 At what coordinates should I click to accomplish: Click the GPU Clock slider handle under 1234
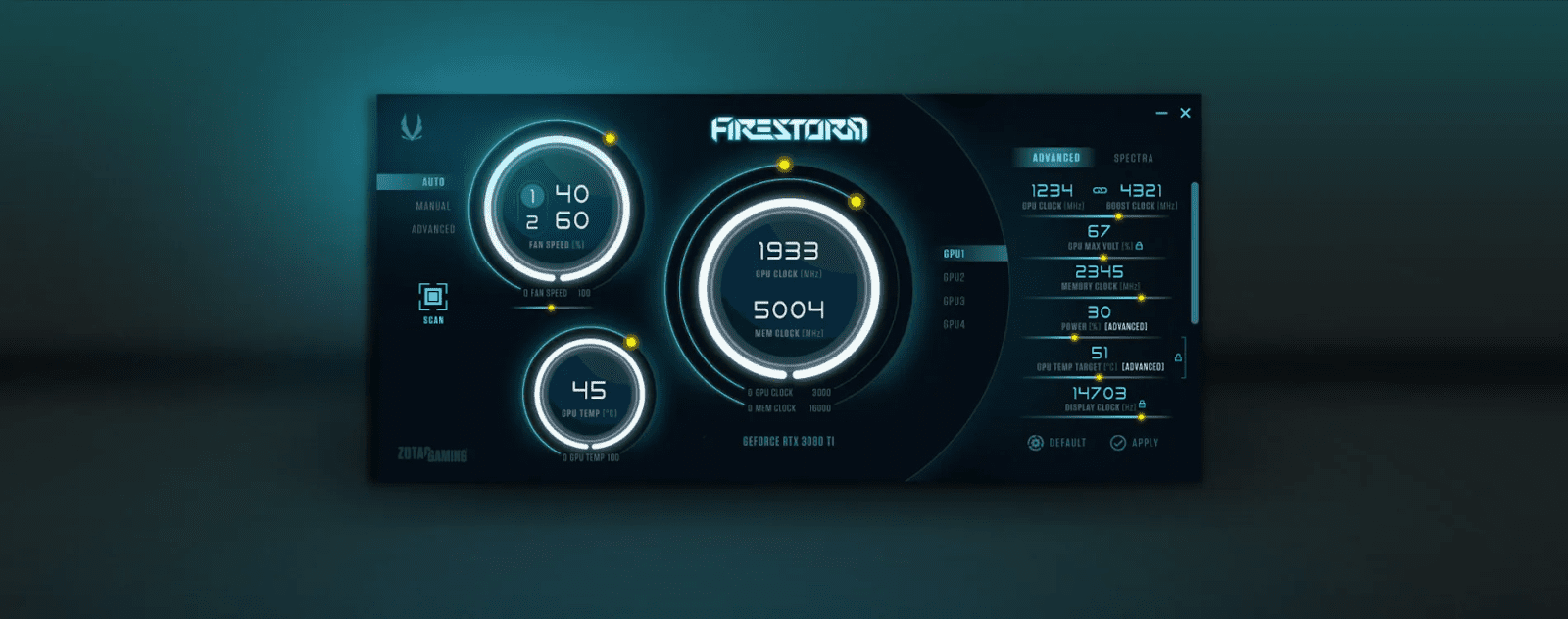[x=1118, y=216]
